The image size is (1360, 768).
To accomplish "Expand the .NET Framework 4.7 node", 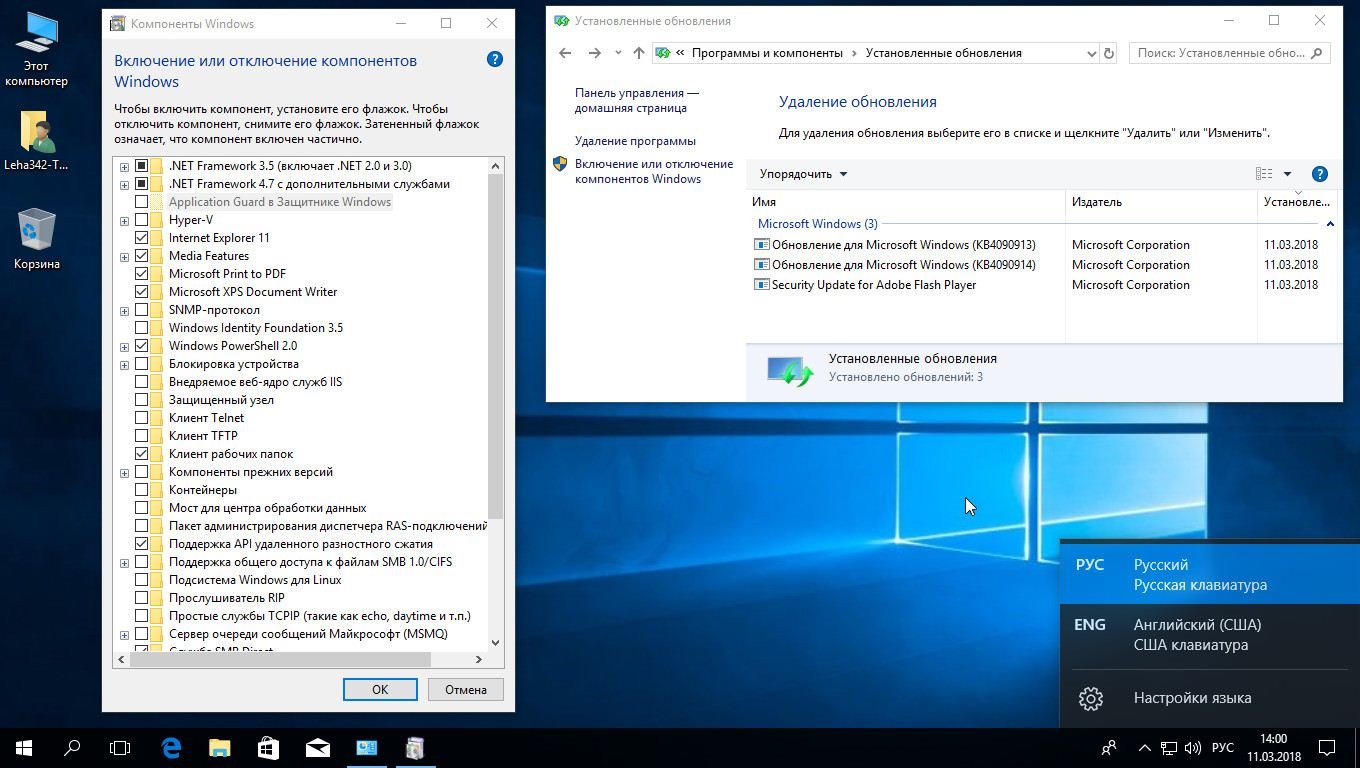I will point(124,184).
